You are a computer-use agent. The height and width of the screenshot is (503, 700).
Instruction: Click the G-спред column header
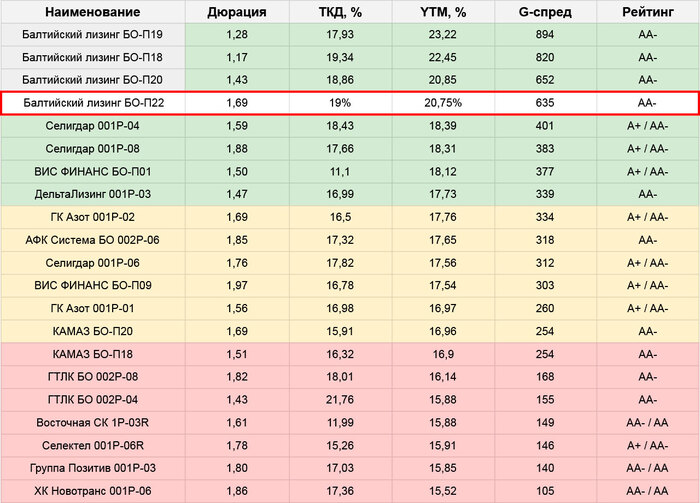click(544, 12)
